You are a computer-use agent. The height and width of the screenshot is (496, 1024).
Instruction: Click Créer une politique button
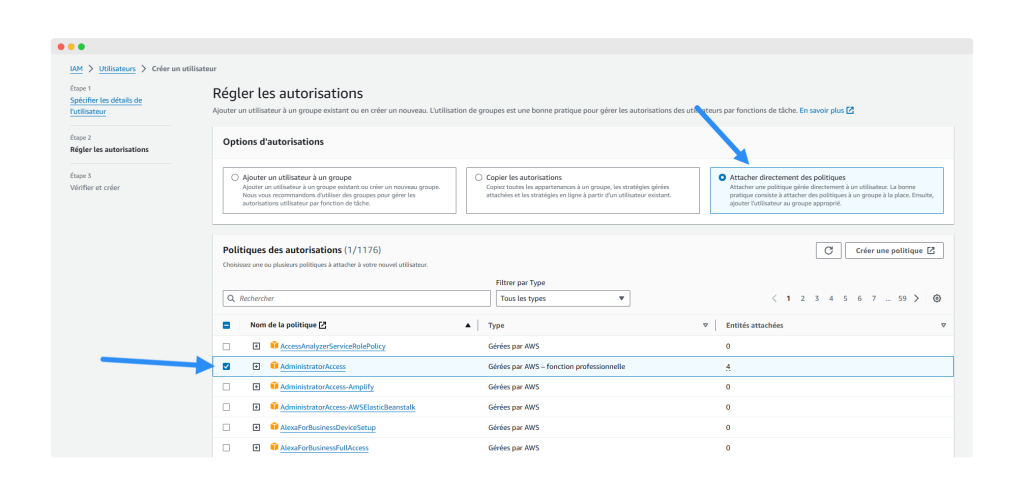[x=894, y=251]
